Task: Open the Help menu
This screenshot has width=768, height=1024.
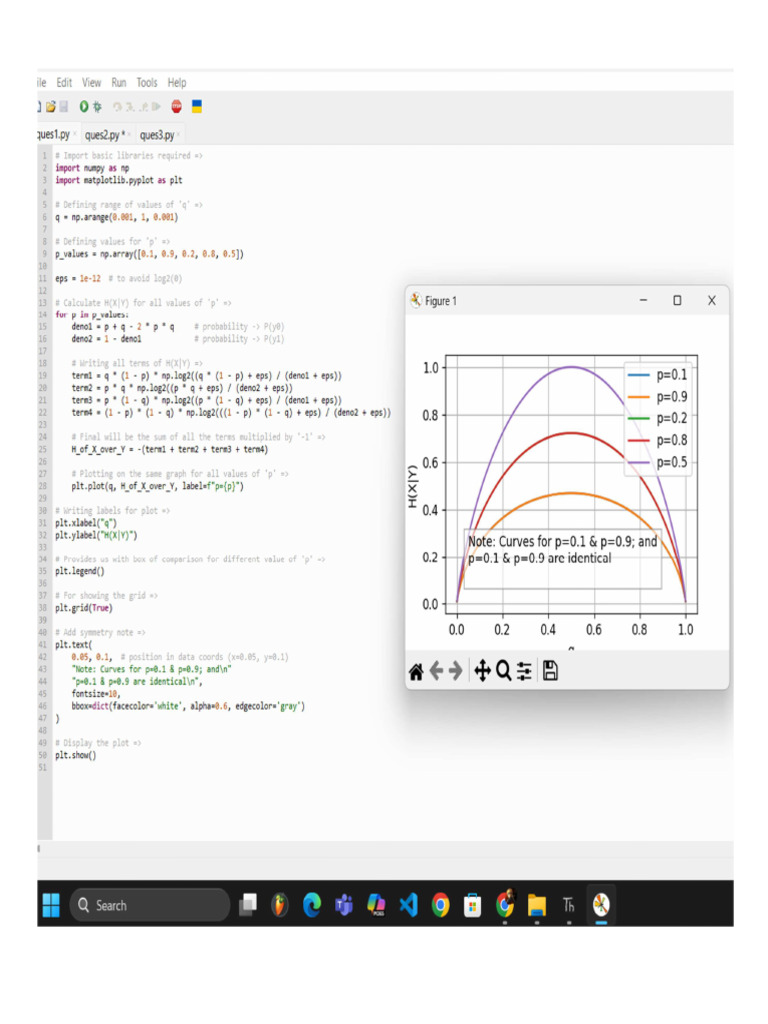Action: point(177,82)
